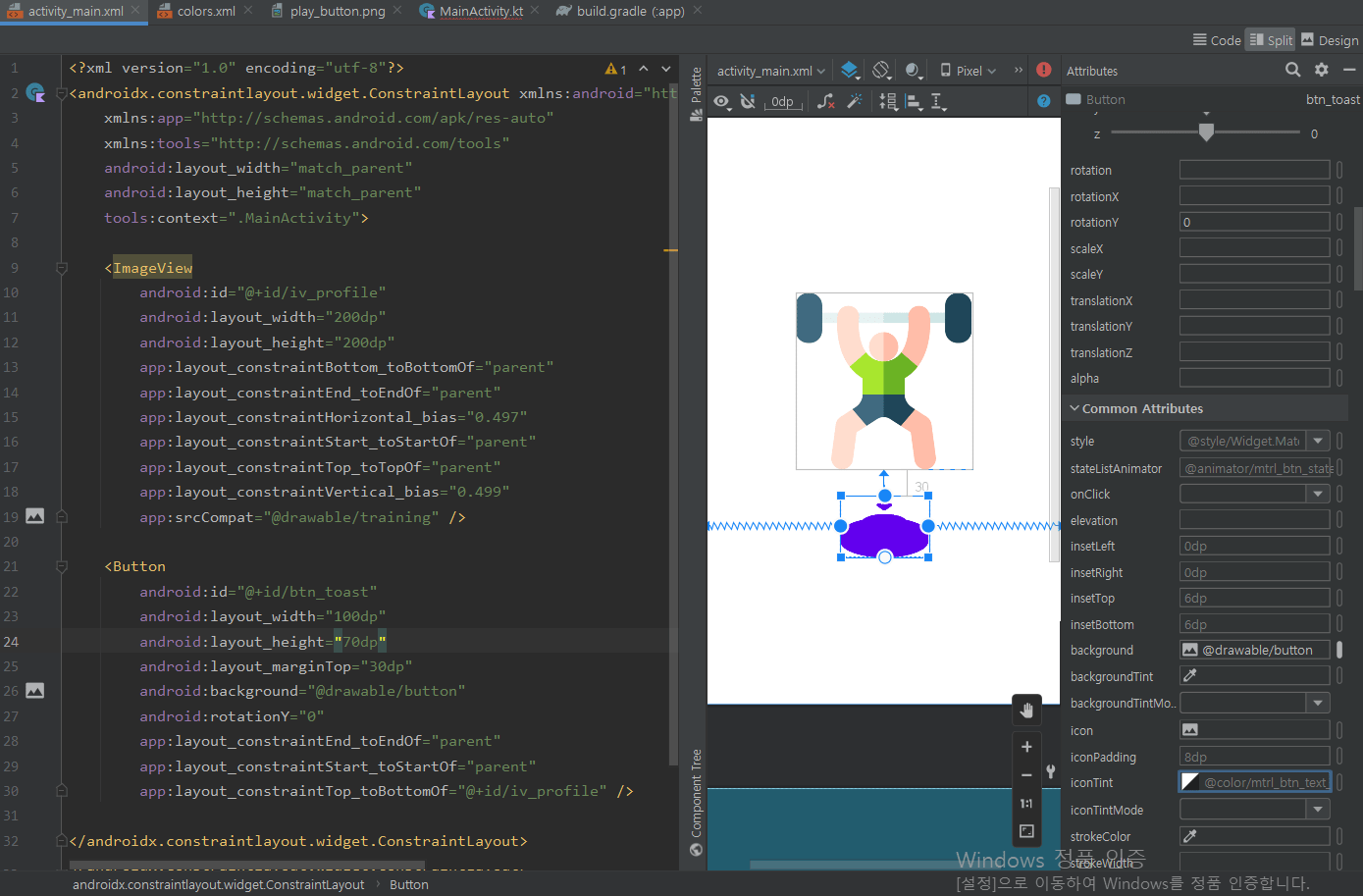Open the MainActivity.kt tab

478,11
